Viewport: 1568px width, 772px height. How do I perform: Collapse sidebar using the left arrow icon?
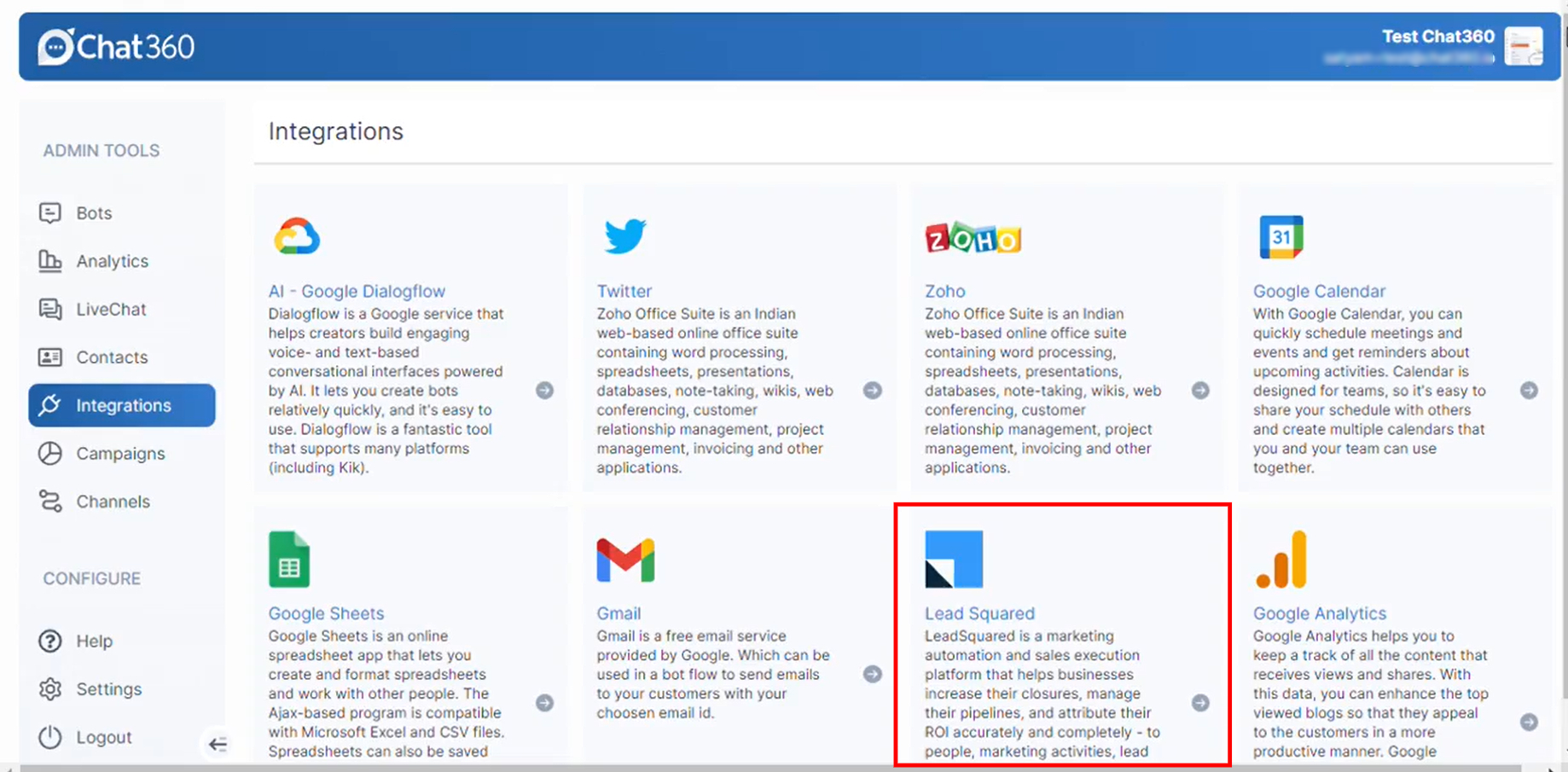click(218, 745)
